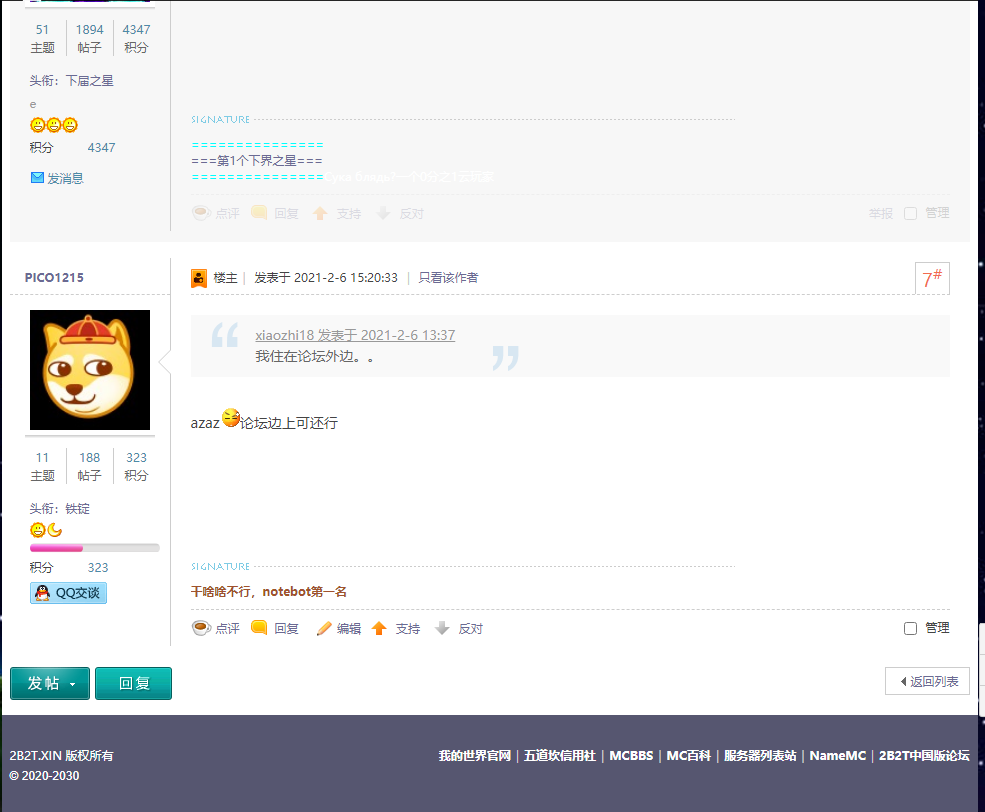Open quoted post link by xiaozhi18
Viewport: 985px width, 812px height.
coord(355,335)
